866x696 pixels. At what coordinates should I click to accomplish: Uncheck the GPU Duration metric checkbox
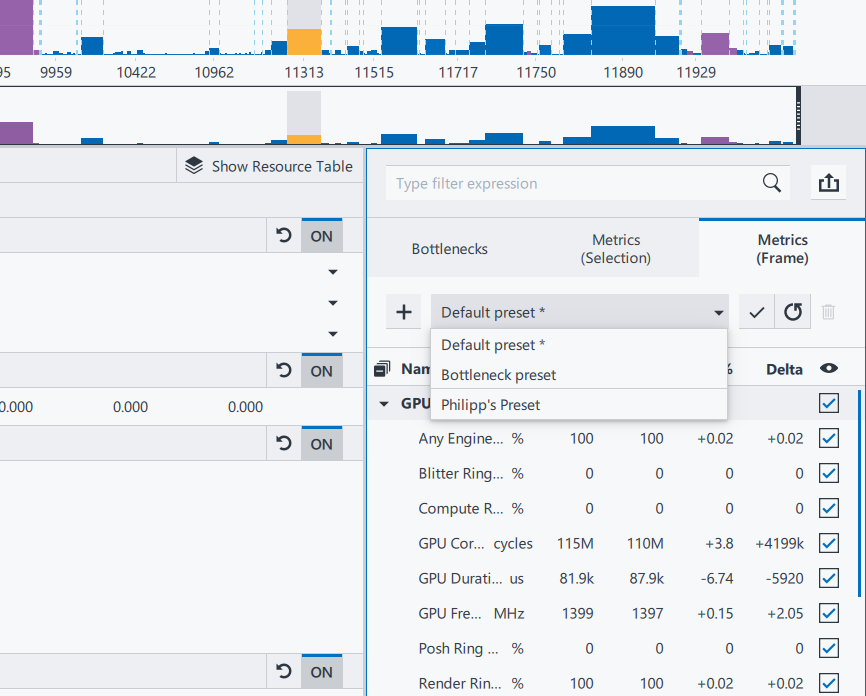pos(828,578)
